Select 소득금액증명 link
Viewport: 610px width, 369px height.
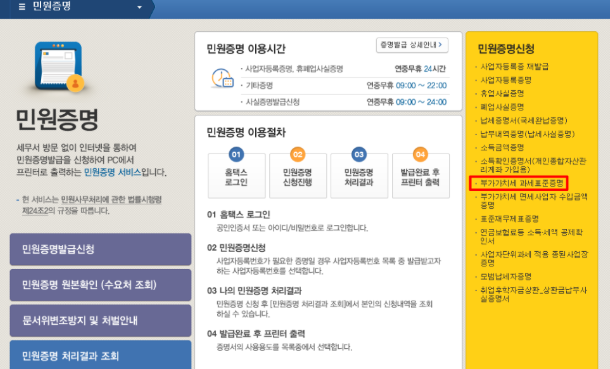[x=502, y=147]
